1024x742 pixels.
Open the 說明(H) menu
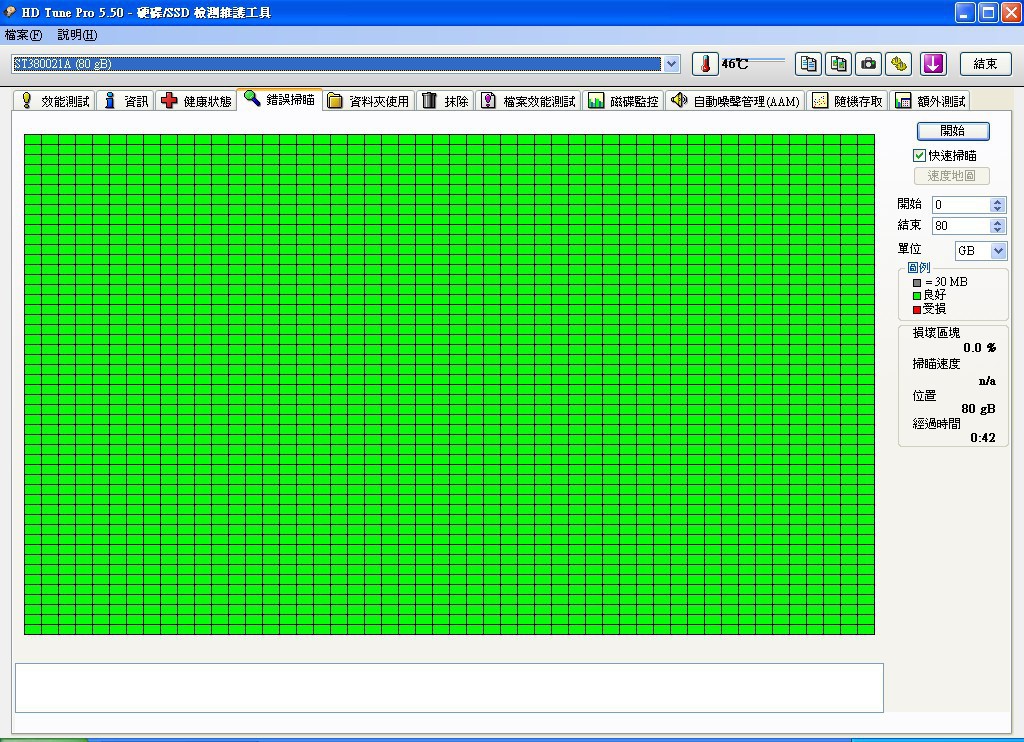(77, 35)
